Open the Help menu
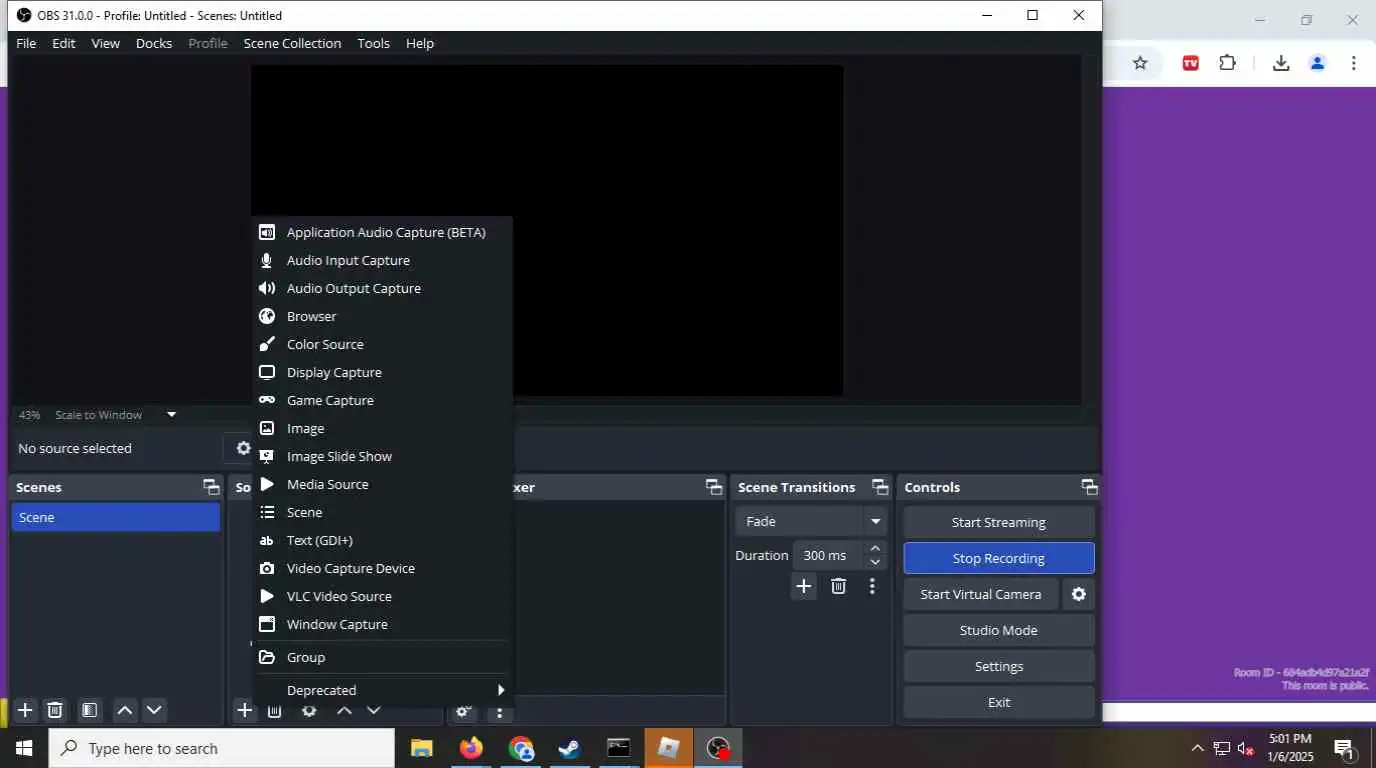The width and height of the screenshot is (1376, 768). point(420,43)
